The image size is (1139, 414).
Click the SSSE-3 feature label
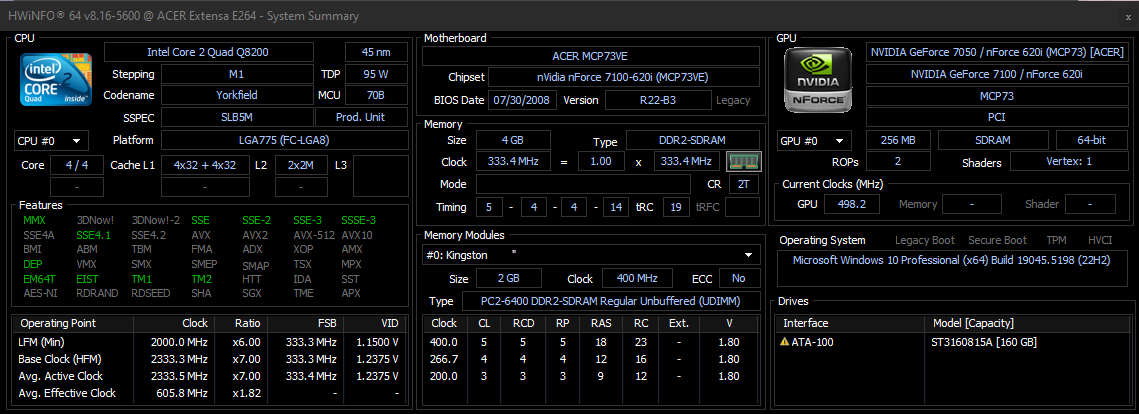[358, 220]
